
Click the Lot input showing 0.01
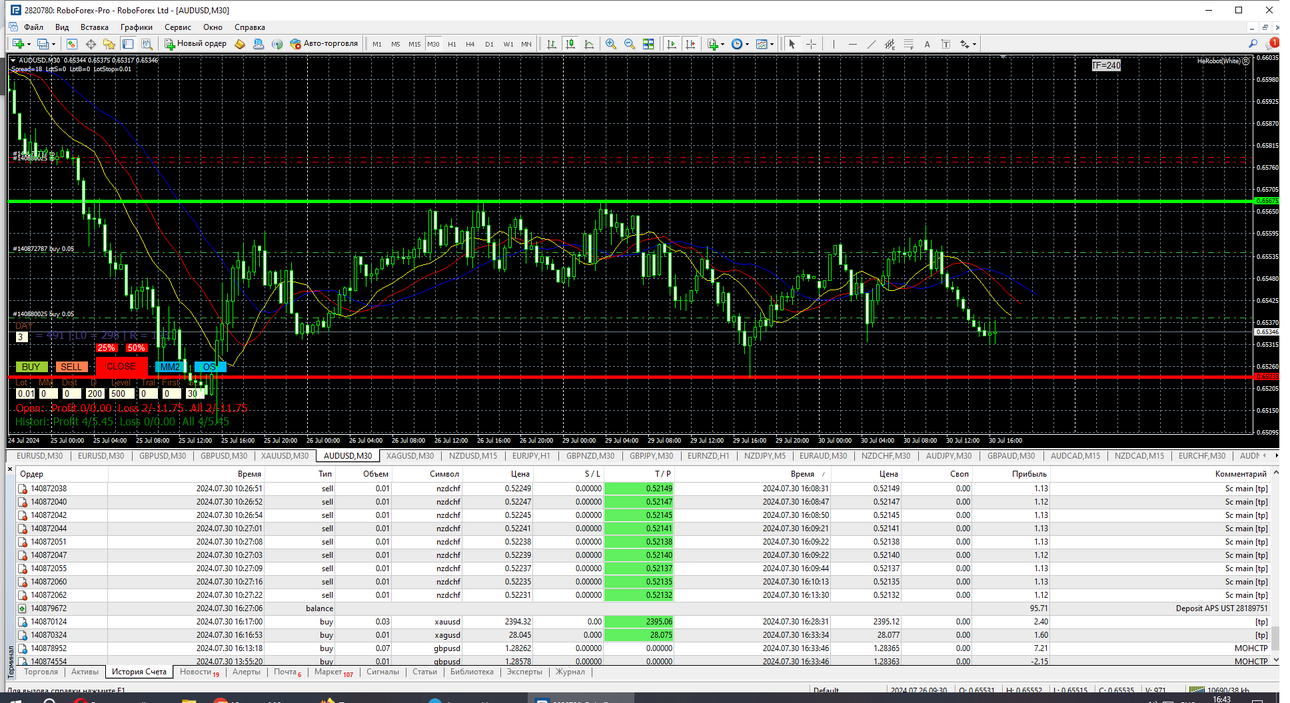25,393
